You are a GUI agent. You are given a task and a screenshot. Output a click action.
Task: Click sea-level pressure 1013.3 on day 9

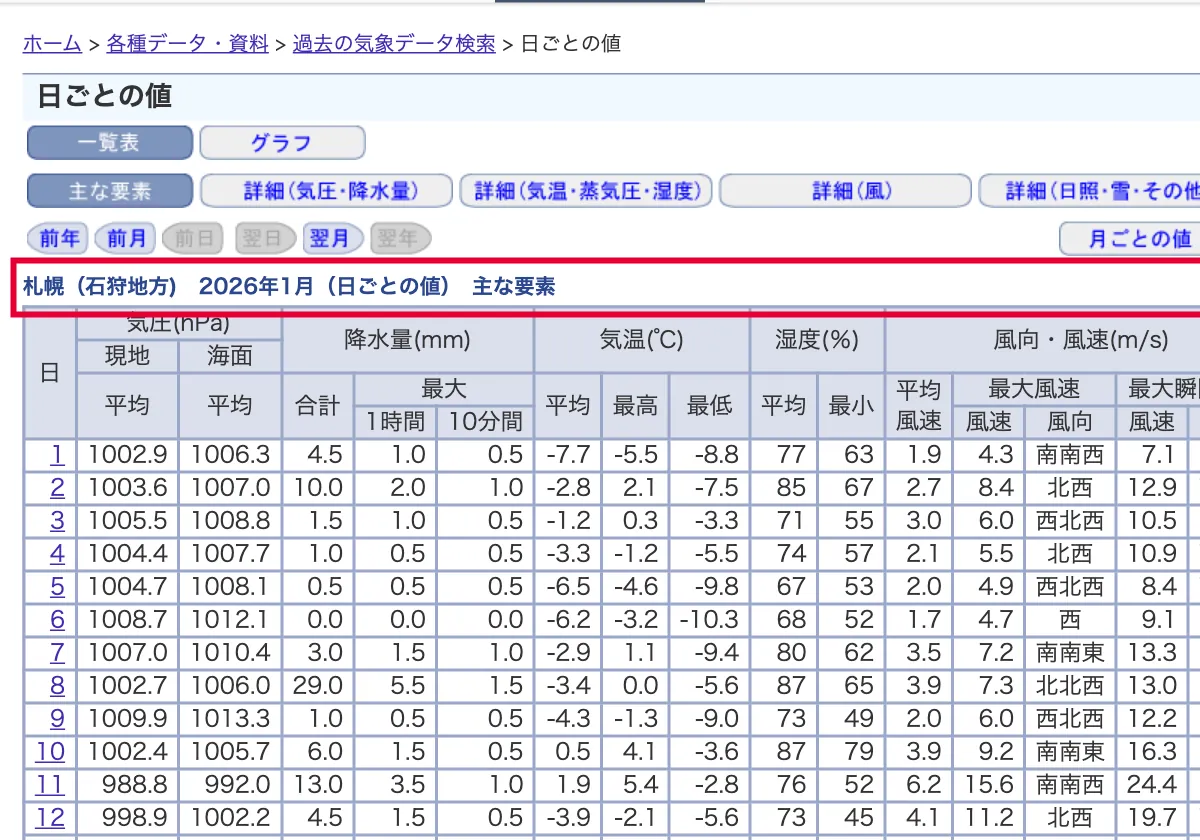tap(230, 719)
